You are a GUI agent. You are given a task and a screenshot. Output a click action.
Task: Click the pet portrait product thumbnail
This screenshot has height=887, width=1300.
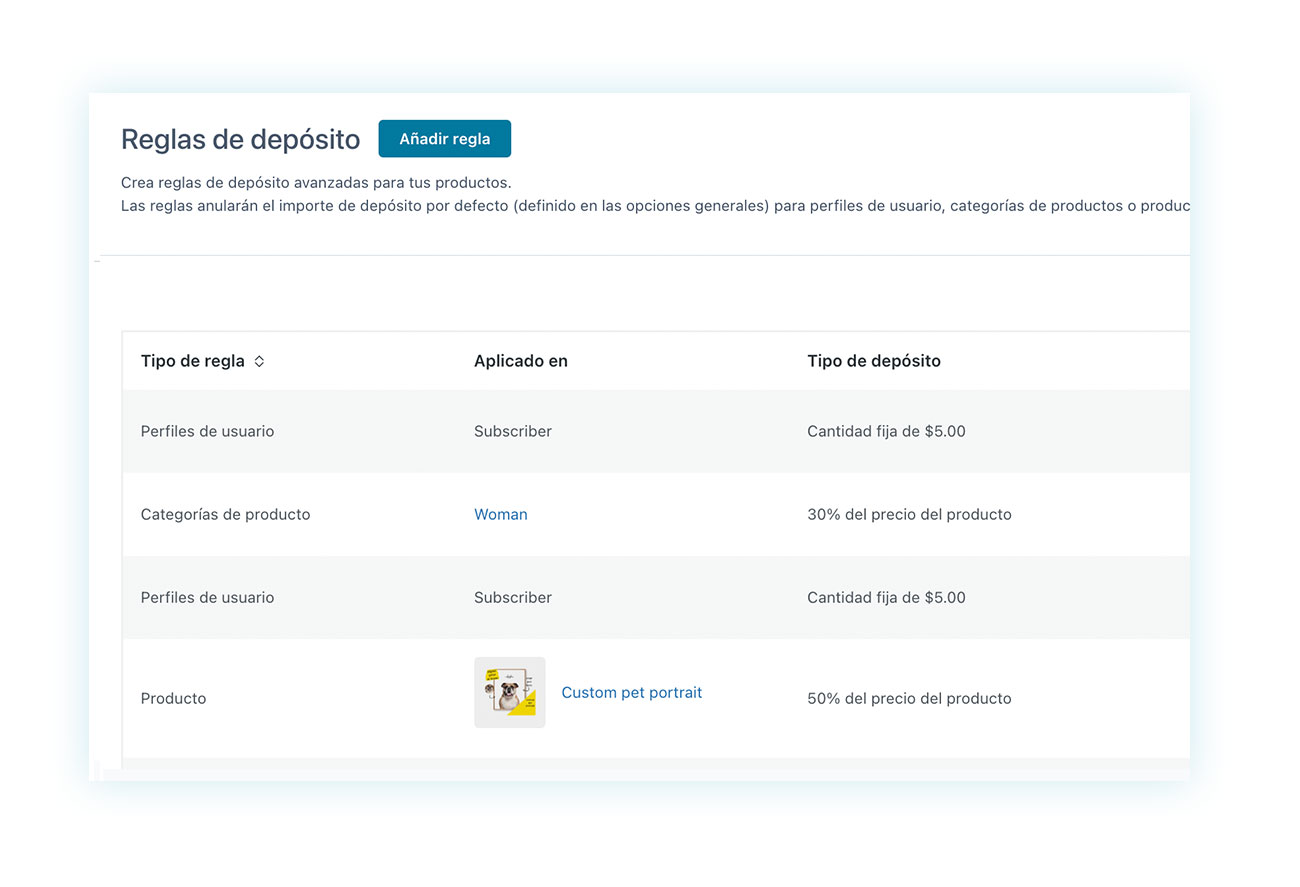tap(510, 692)
